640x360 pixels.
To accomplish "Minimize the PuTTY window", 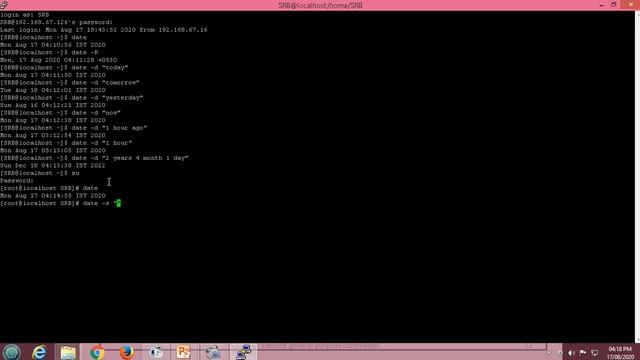I will pos(601,5).
